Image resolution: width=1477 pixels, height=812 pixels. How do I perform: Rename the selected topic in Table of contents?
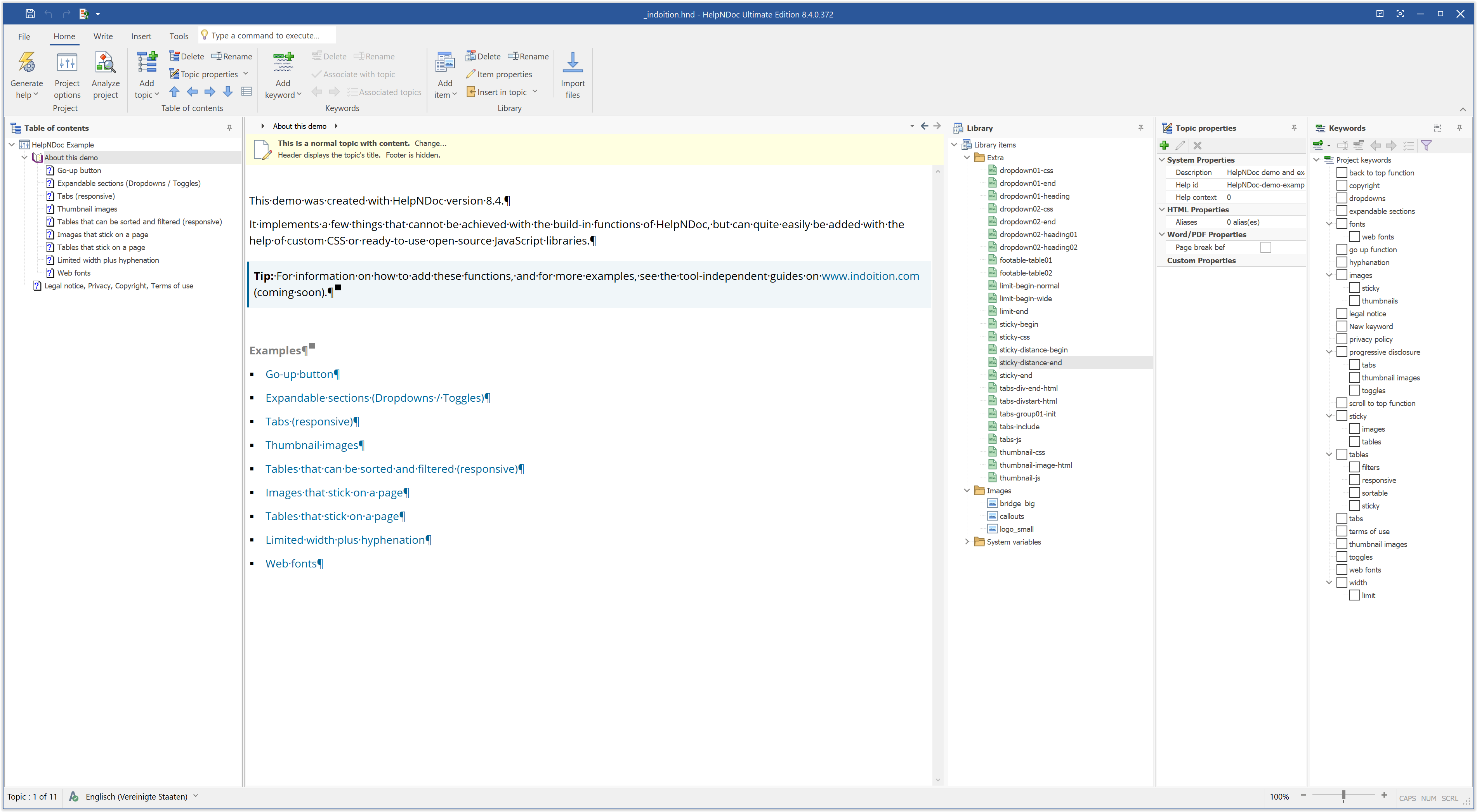(x=232, y=56)
